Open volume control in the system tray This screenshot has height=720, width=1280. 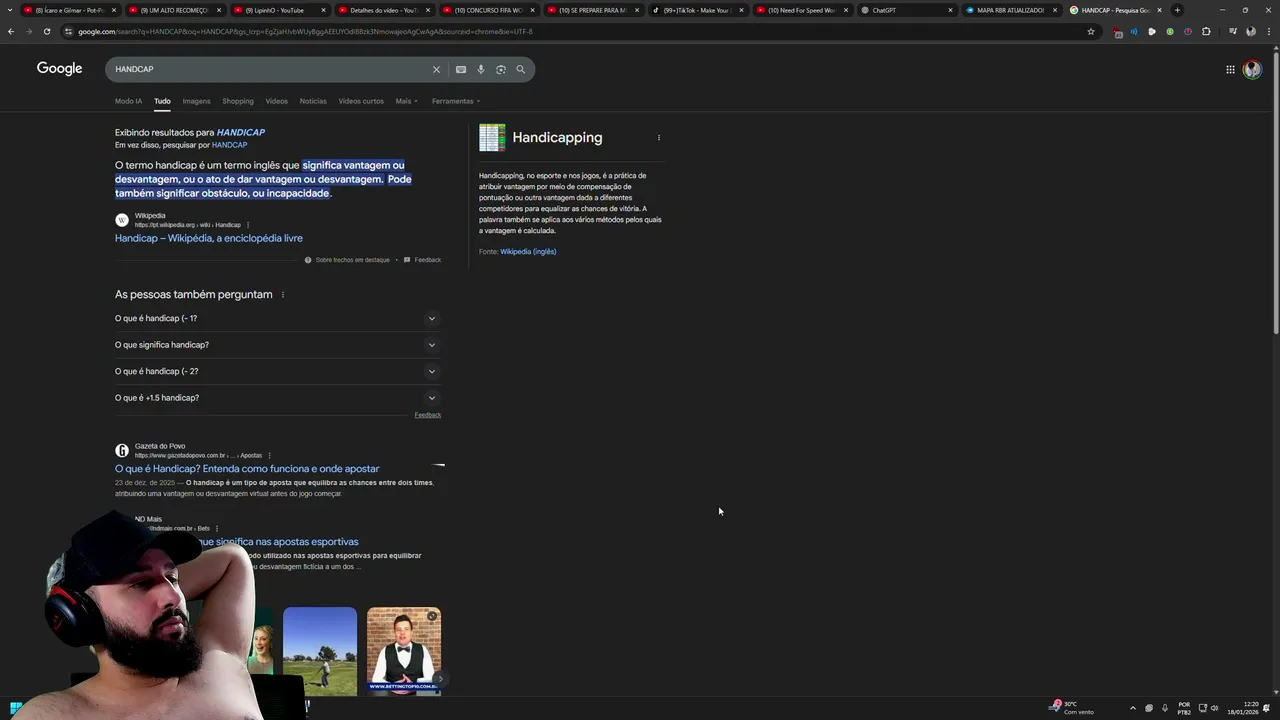tap(1215, 708)
